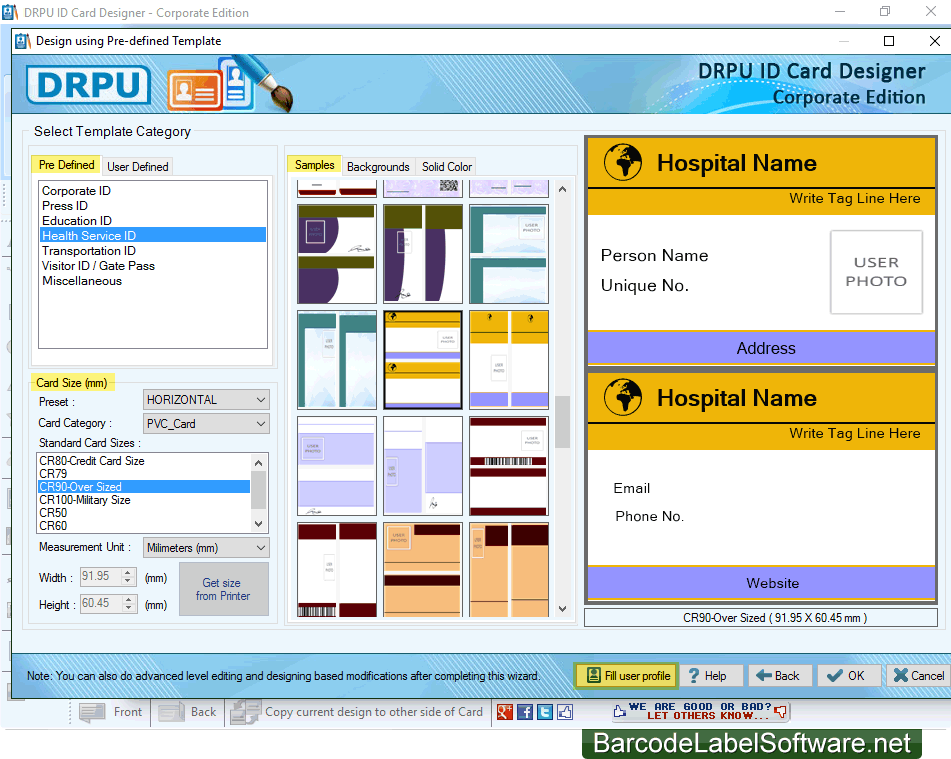Click the USER PHOTO placeholder in preview

(876, 272)
